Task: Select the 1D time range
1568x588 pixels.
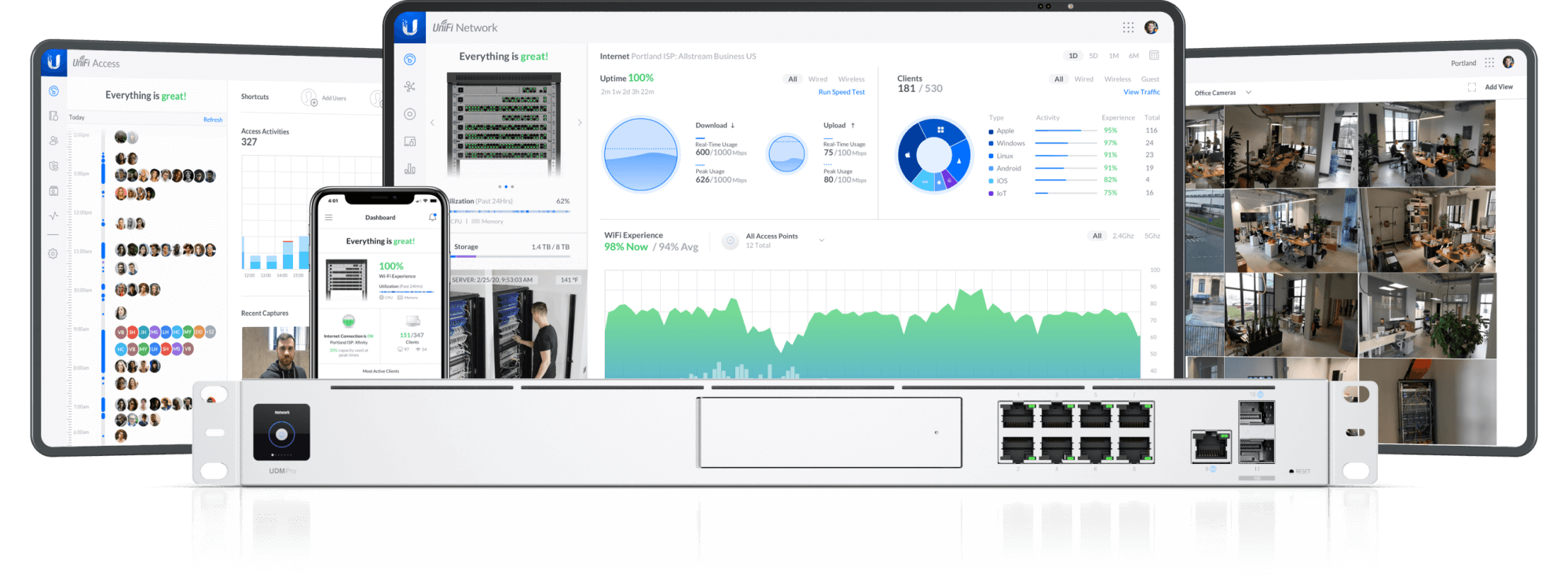Action: pyautogui.click(x=1072, y=56)
